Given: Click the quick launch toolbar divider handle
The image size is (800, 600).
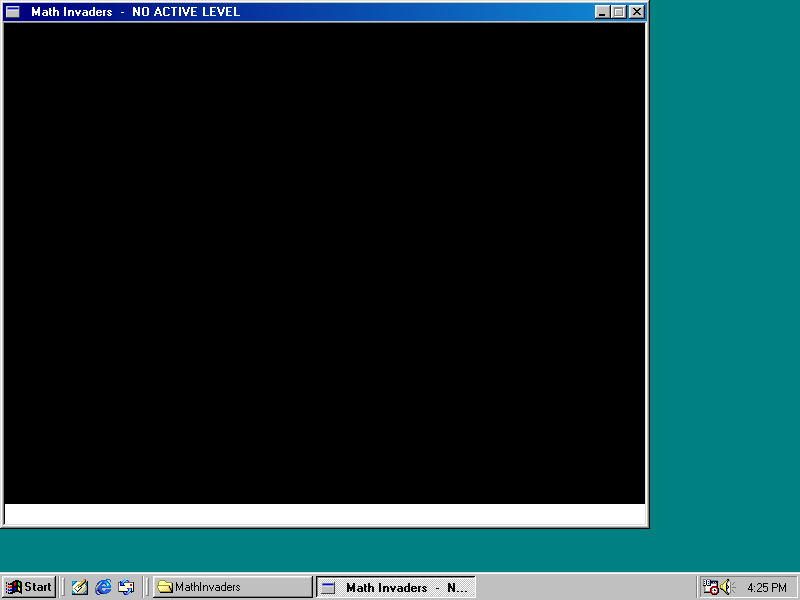Looking at the screenshot, I should [x=62, y=587].
